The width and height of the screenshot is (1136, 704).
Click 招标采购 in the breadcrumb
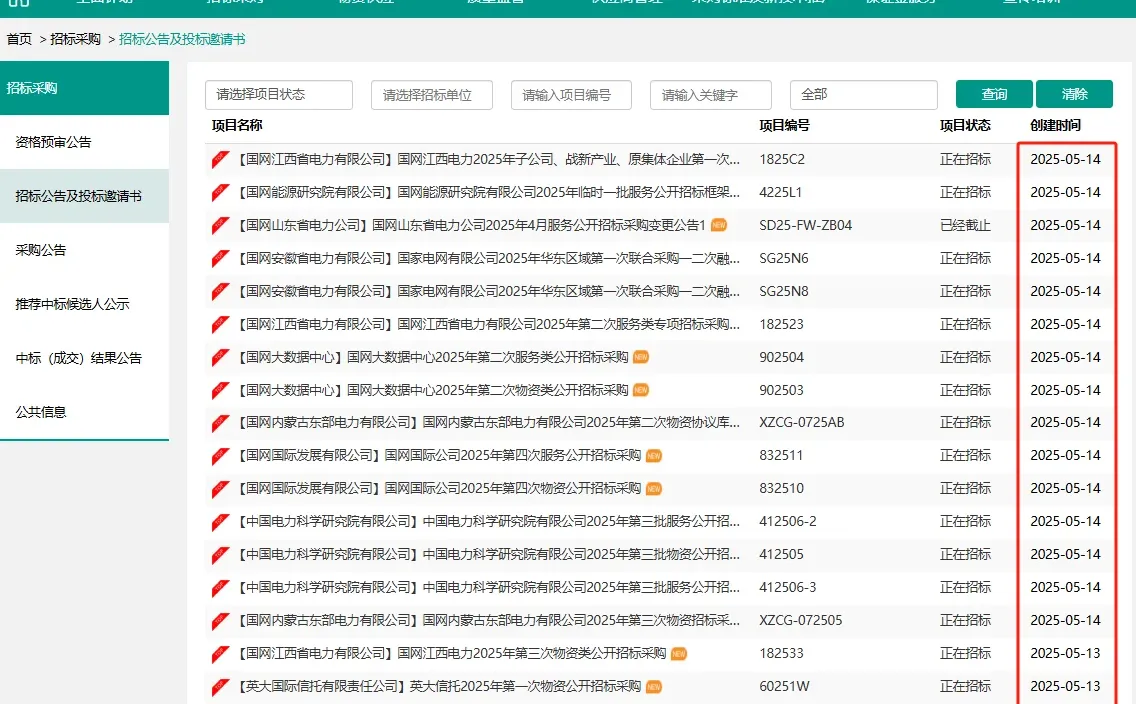point(75,39)
